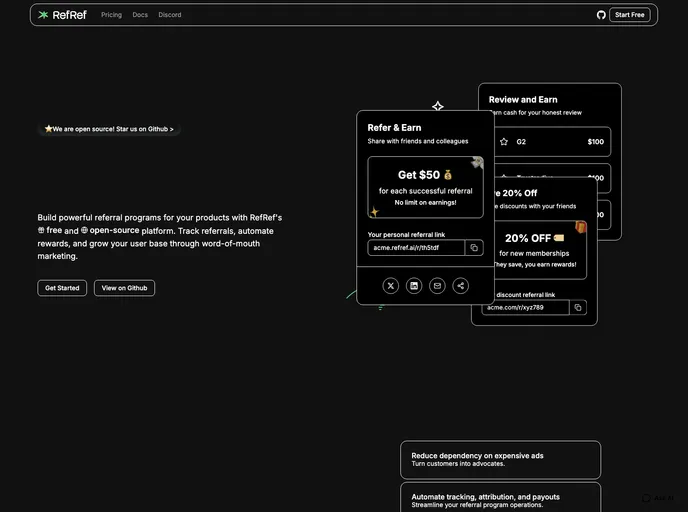The image size is (688, 512).
Task: Click the 'Review and Earn' heading
Action: click(x=523, y=100)
